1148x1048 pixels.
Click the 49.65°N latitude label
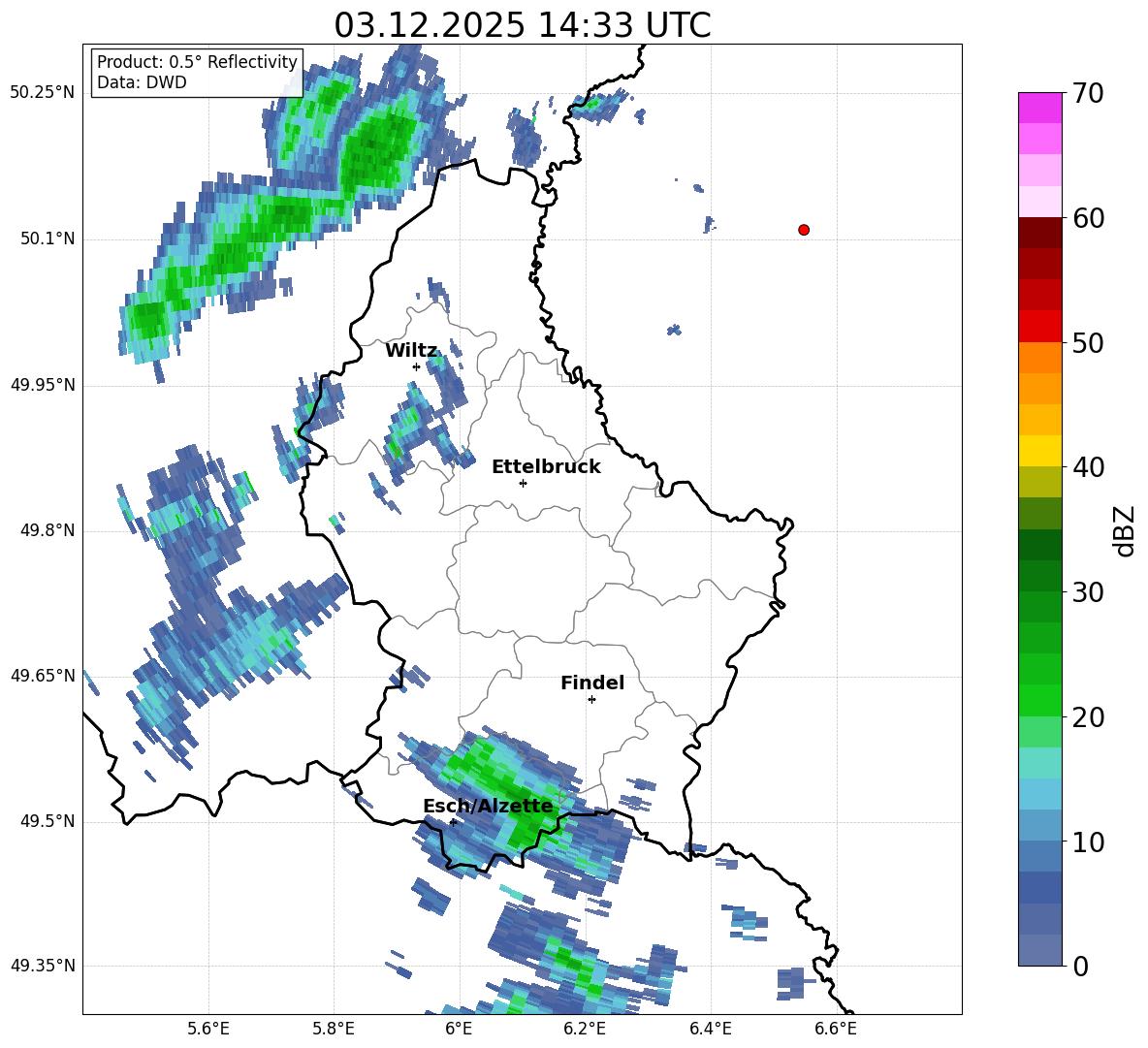click(43, 676)
